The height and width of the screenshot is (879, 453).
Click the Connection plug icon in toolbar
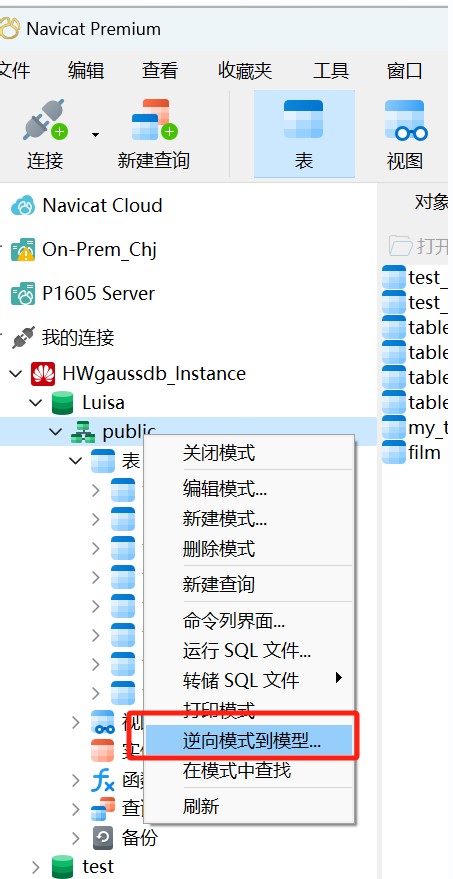(45, 121)
